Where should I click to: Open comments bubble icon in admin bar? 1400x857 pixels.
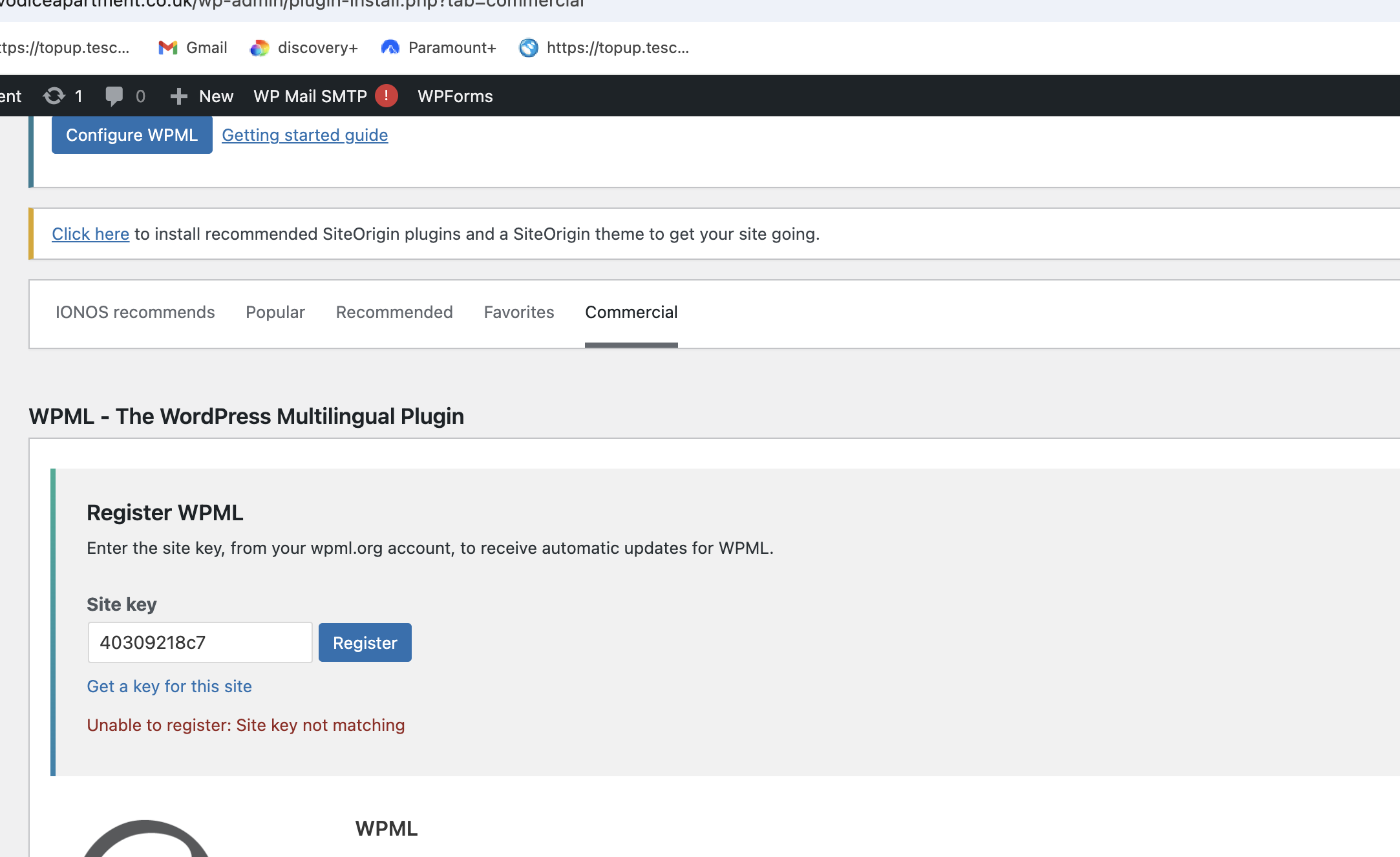[114, 96]
